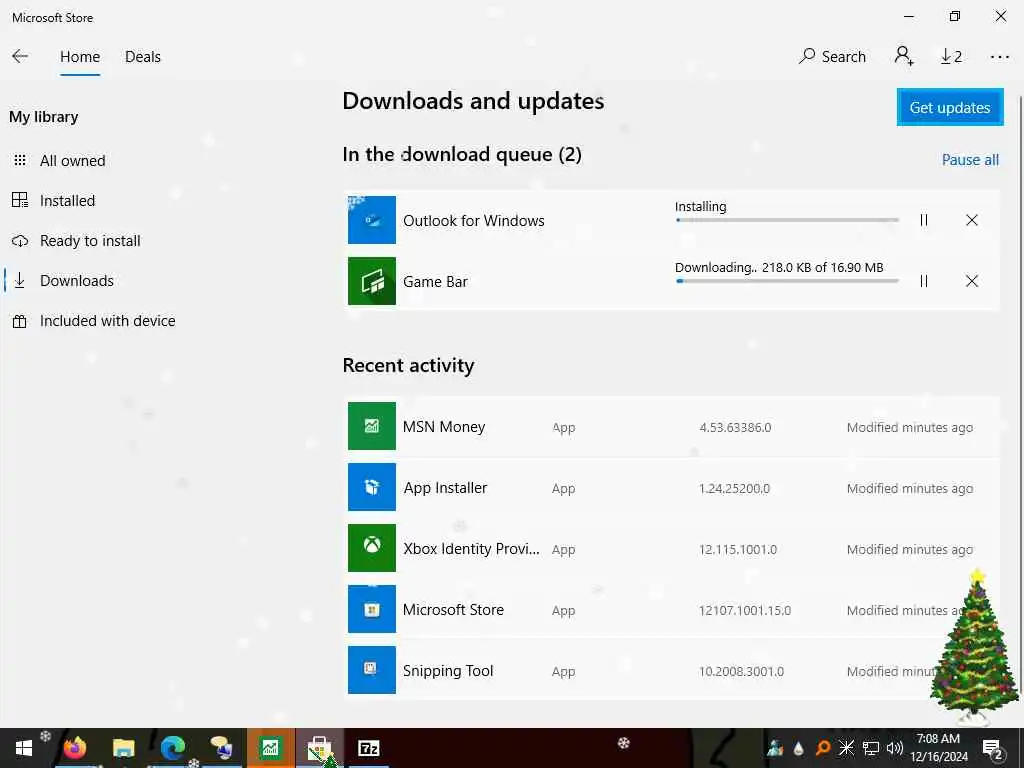Viewport: 1024px width, 768px height.
Task: Click the Game Bar name text
Action: (435, 281)
